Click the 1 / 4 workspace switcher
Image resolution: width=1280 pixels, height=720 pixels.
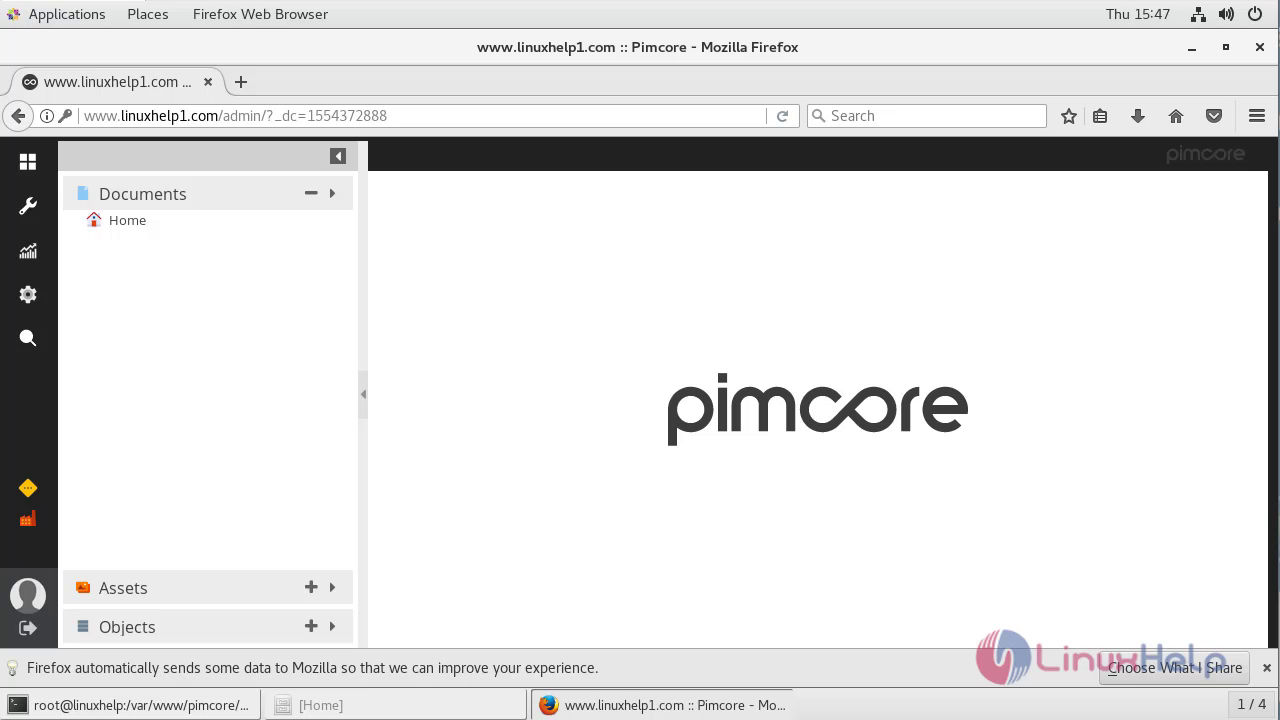(x=1252, y=705)
